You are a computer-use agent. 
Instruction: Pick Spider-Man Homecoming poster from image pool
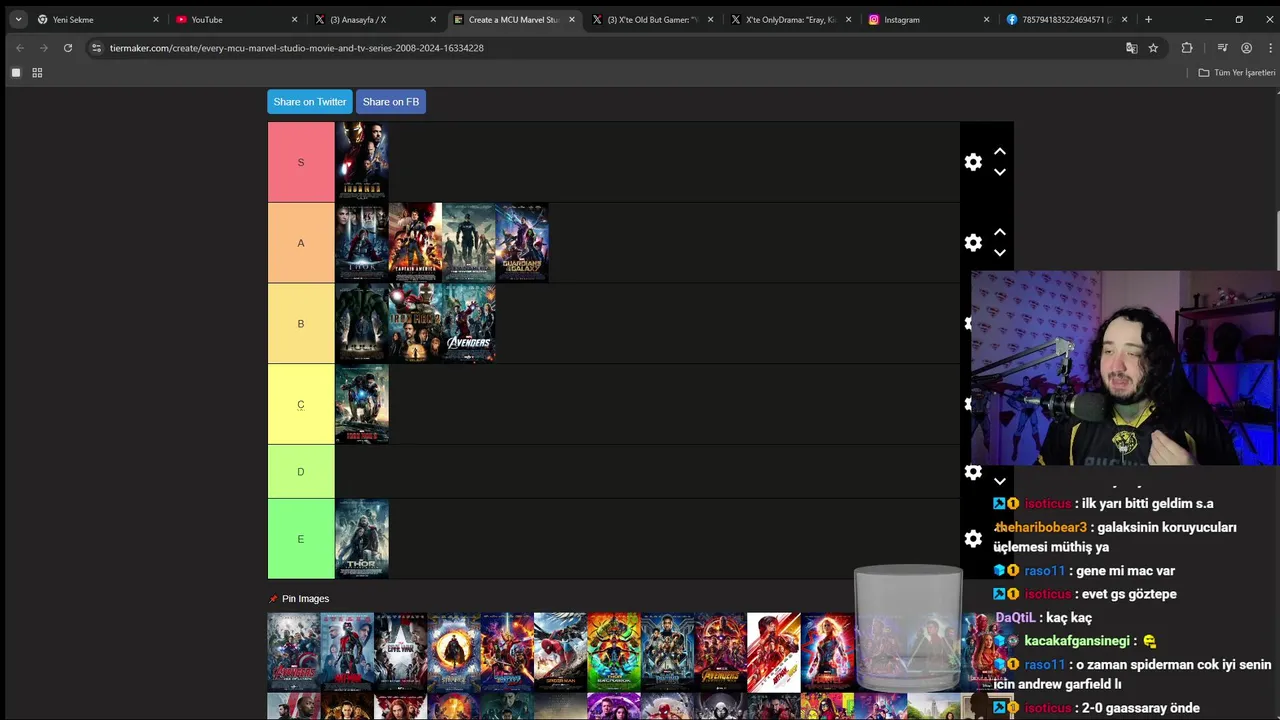(x=560, y=652)
